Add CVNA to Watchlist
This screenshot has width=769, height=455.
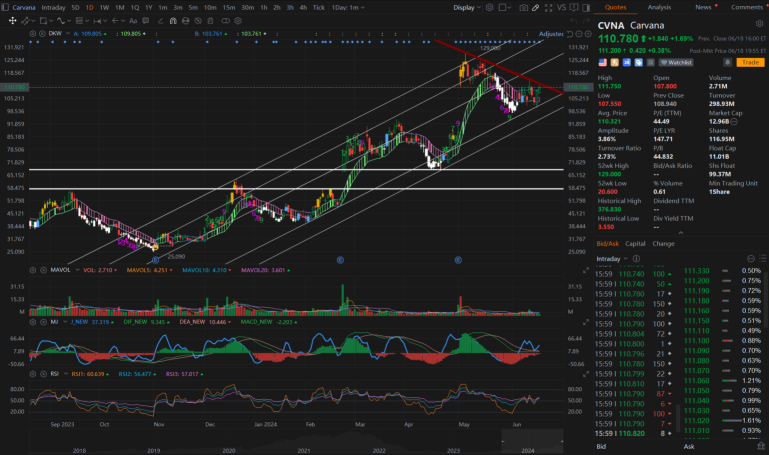[x=676, y=62]
